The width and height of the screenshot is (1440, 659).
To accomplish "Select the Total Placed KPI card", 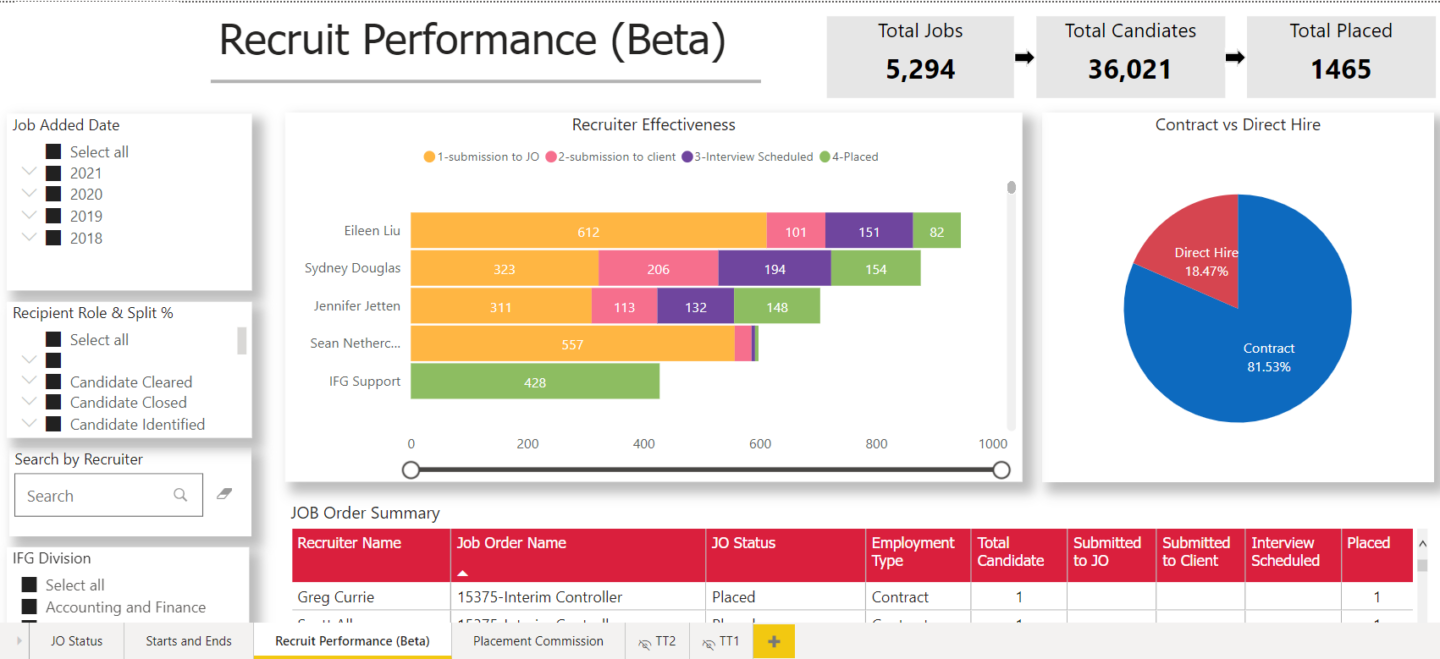I will click(1340, 56).
